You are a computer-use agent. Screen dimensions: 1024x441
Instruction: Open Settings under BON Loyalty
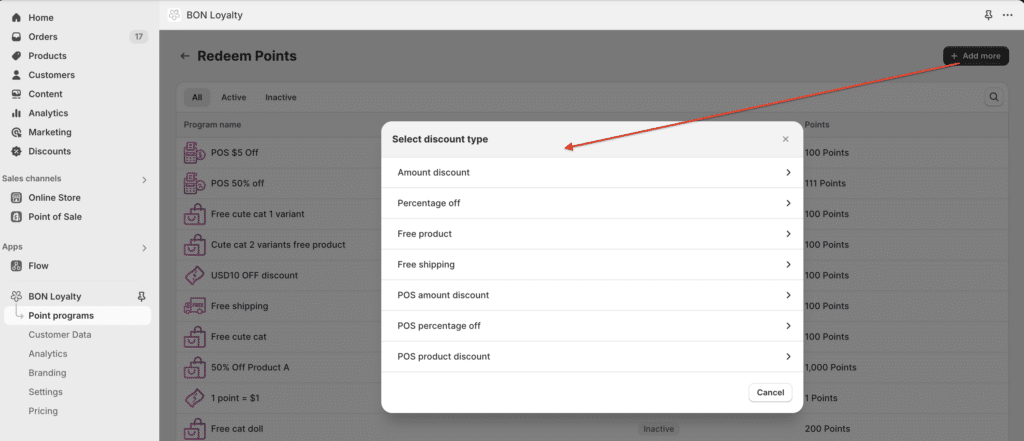(x=46, y=392)
